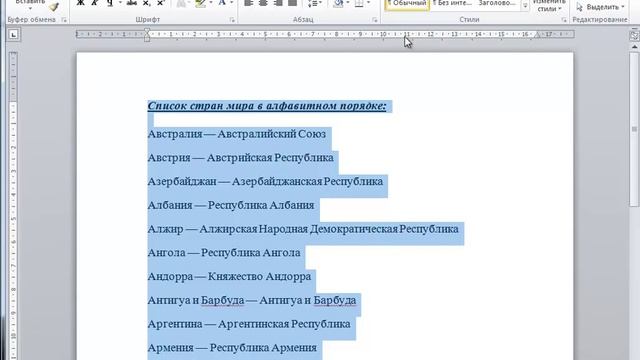The height and width of the screenshot is (360, 640).
Task: Open Вставить paste options arrow
Action: (x=30, y=7)
